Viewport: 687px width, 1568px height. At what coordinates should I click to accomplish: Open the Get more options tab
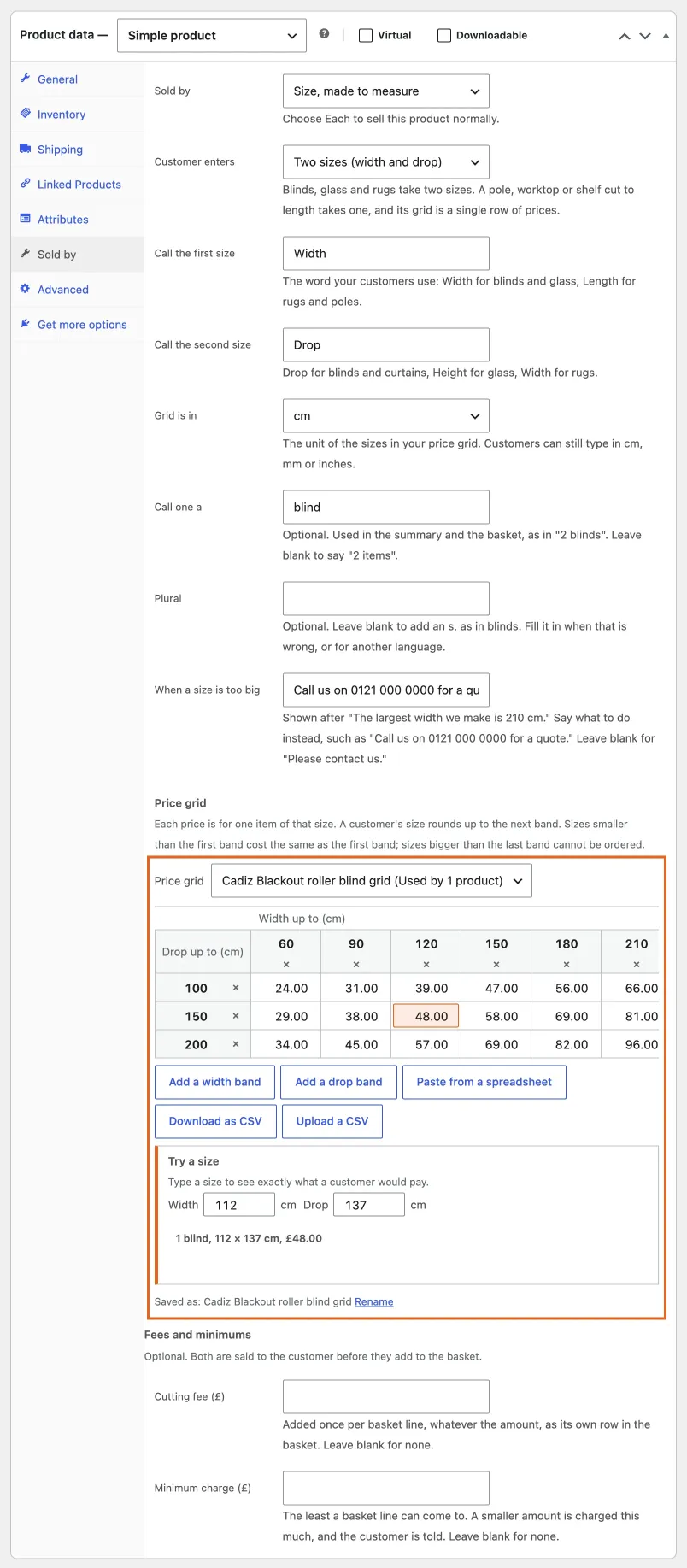coord(77,325)
